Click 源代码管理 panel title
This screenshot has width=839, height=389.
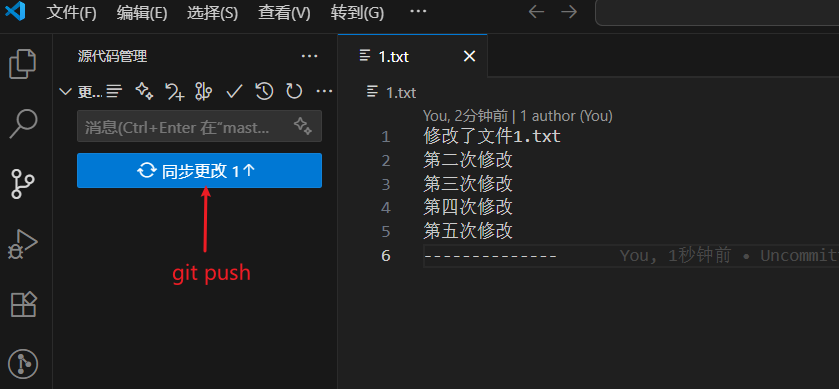click(112, 56)
